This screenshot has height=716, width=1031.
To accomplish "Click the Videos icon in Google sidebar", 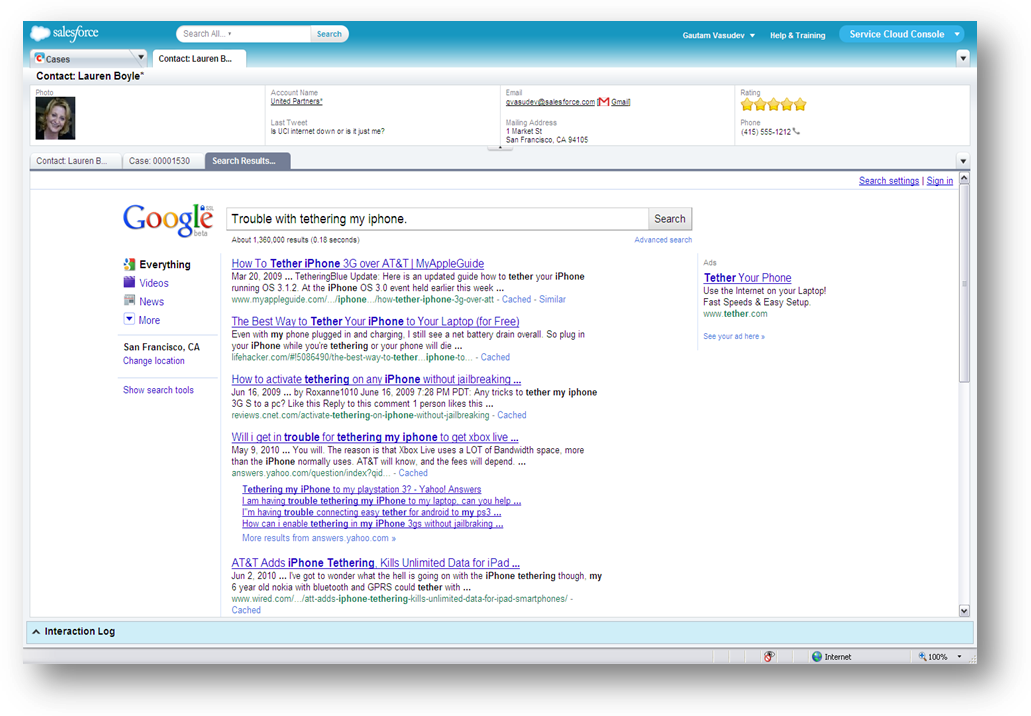I will tap(129, 283).
